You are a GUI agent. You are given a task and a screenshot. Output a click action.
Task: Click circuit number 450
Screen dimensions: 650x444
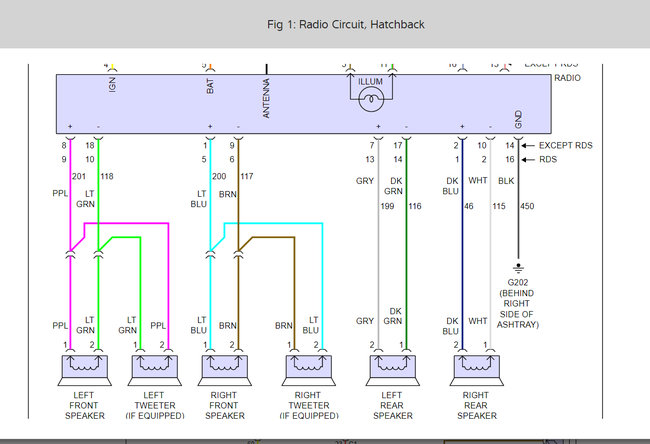coord(527,206)
